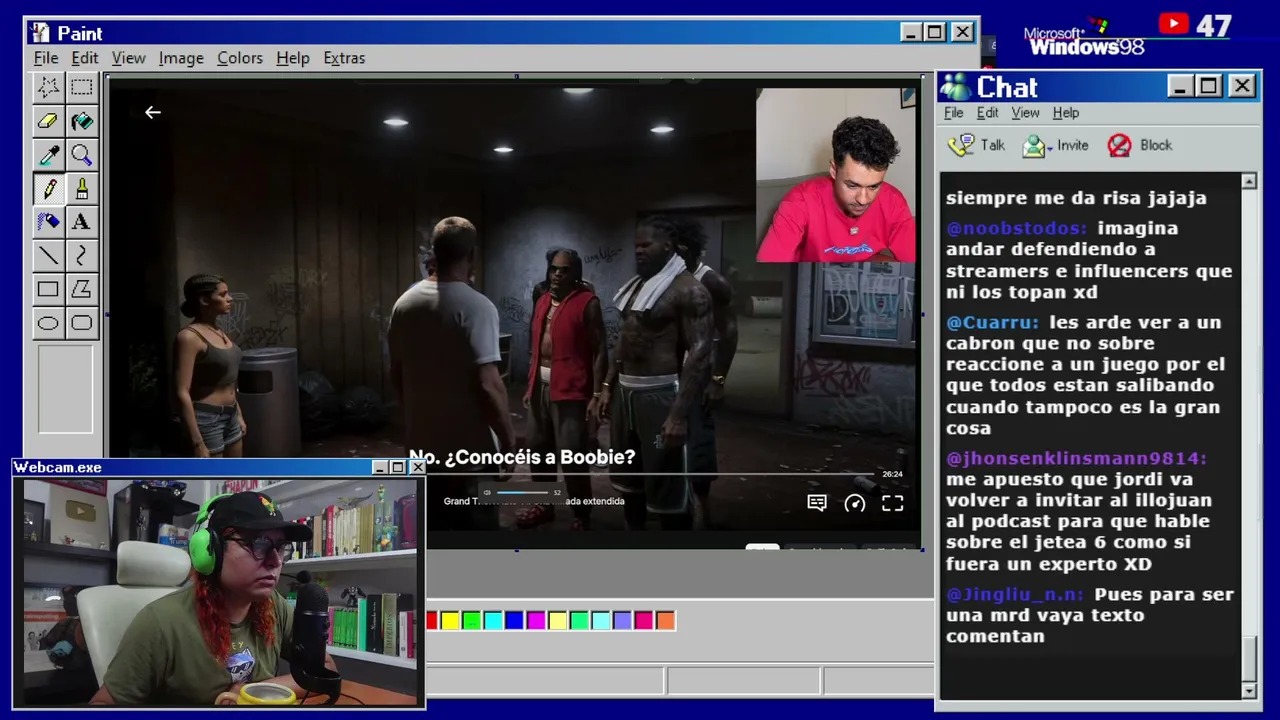Enter fullscreen with the video expand icon
1280x720 pixels.
tap(892, 503)
